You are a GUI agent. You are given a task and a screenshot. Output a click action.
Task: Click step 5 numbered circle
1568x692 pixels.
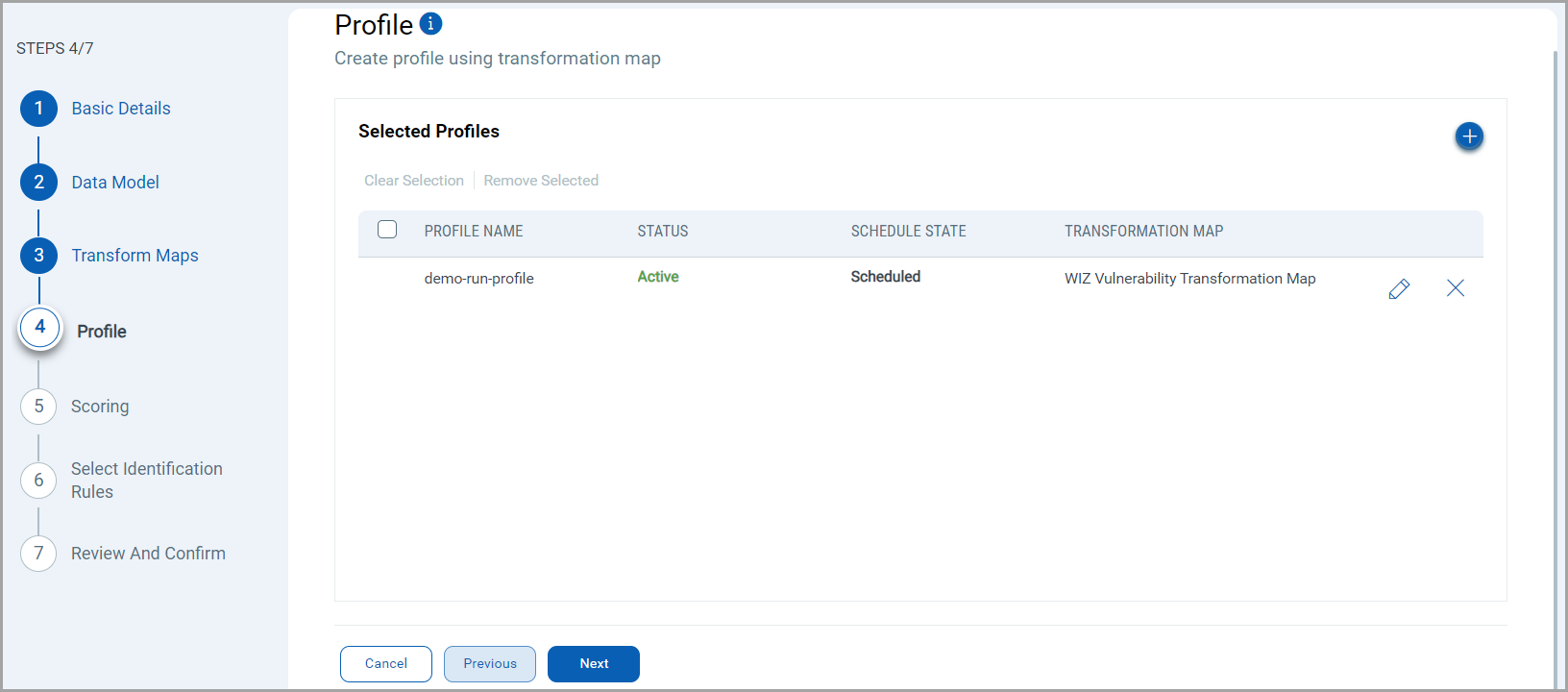click(38, 407)
